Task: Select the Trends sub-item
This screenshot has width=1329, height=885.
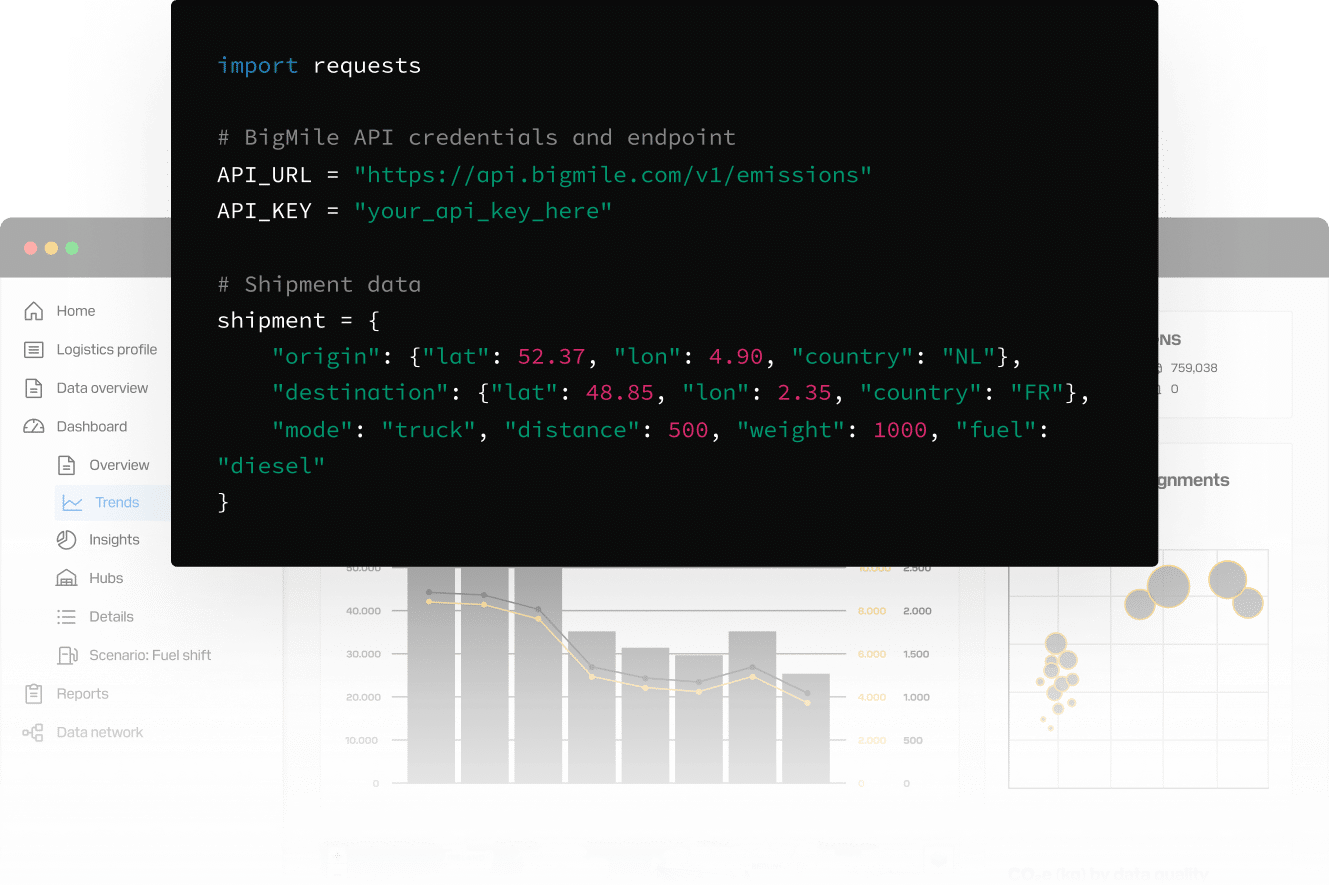Action: click(117, 502)
